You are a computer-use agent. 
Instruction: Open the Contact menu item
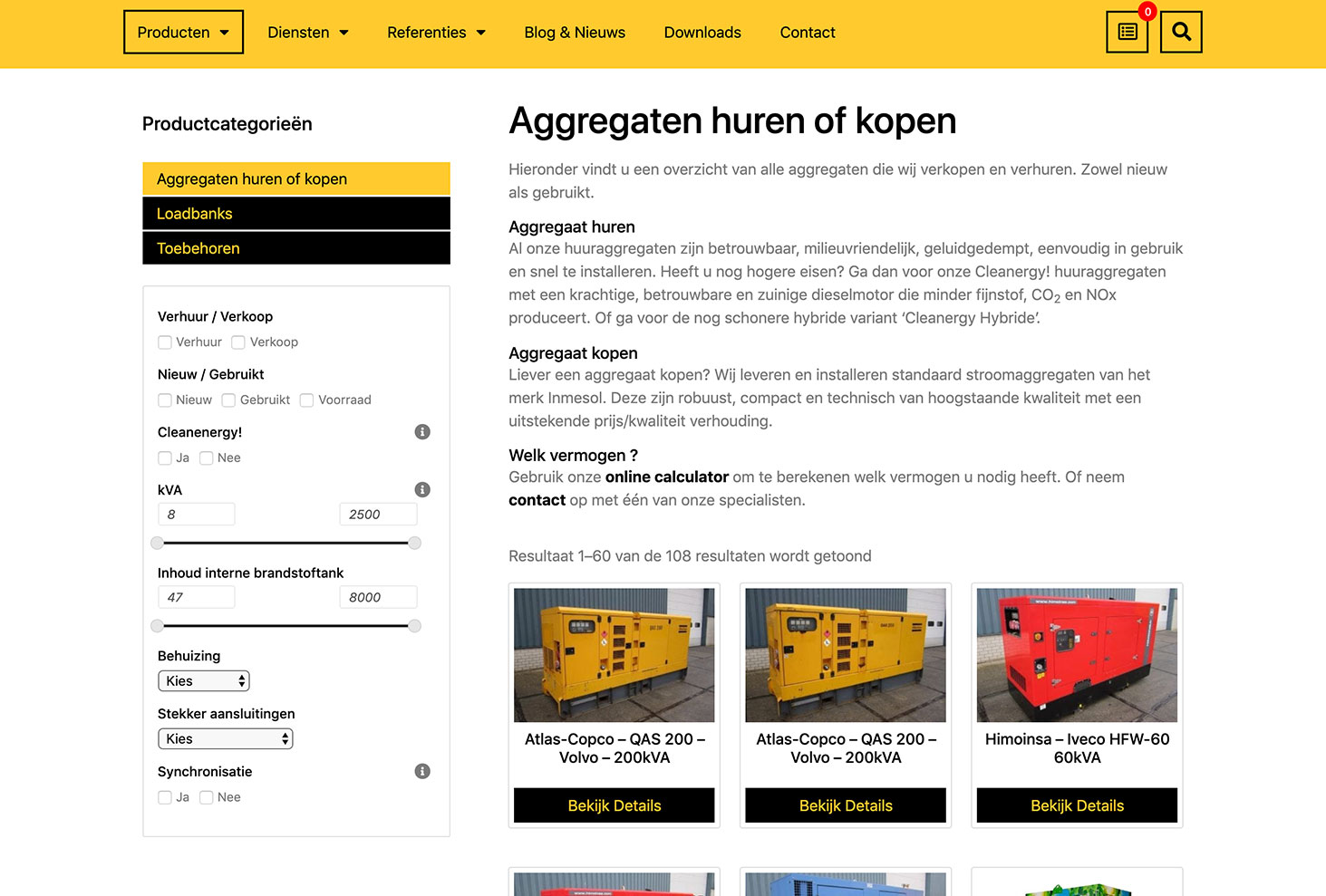[808, 33]
